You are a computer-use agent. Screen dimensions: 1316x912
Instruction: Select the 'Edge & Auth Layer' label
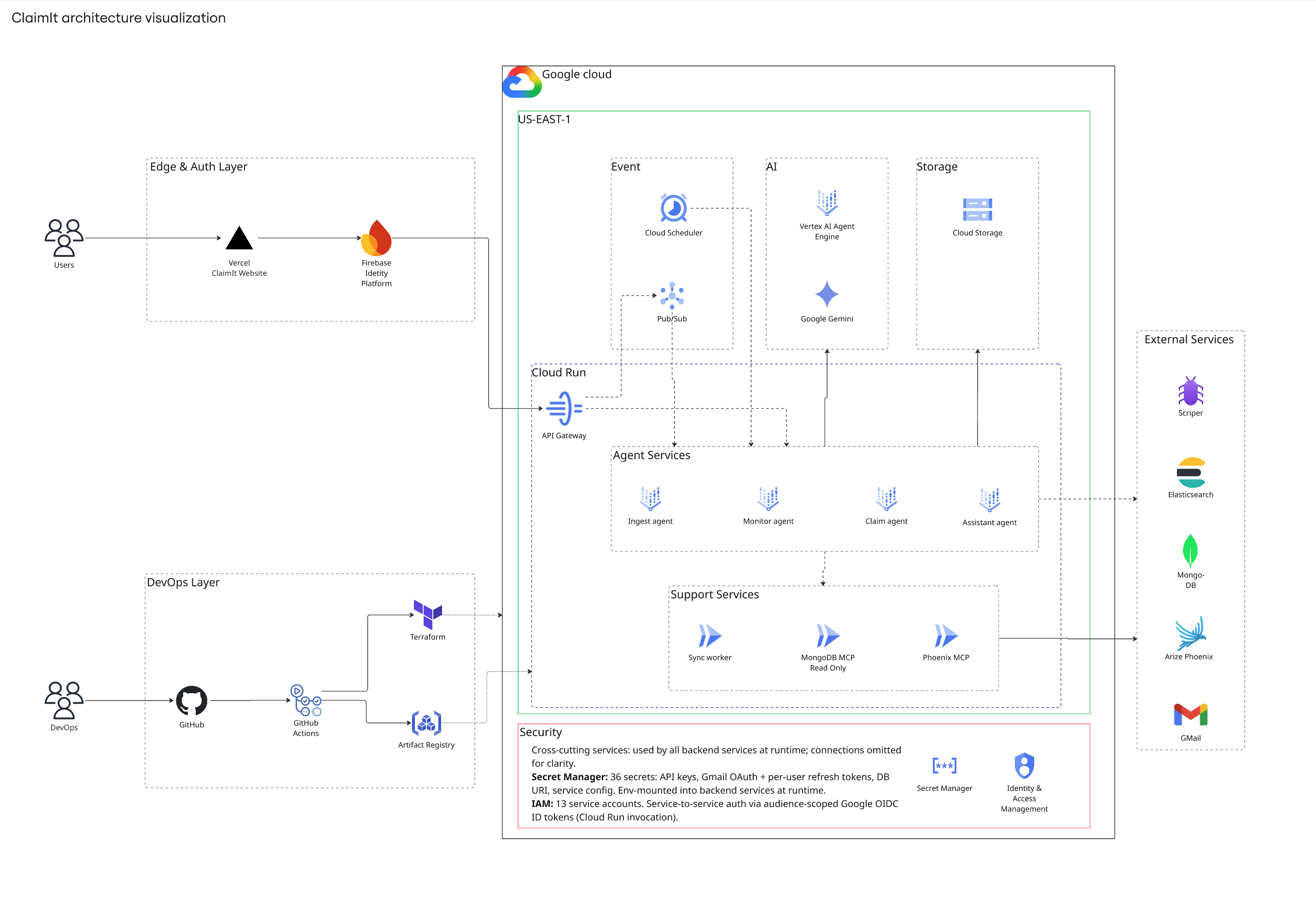click(x=198, y=166)
